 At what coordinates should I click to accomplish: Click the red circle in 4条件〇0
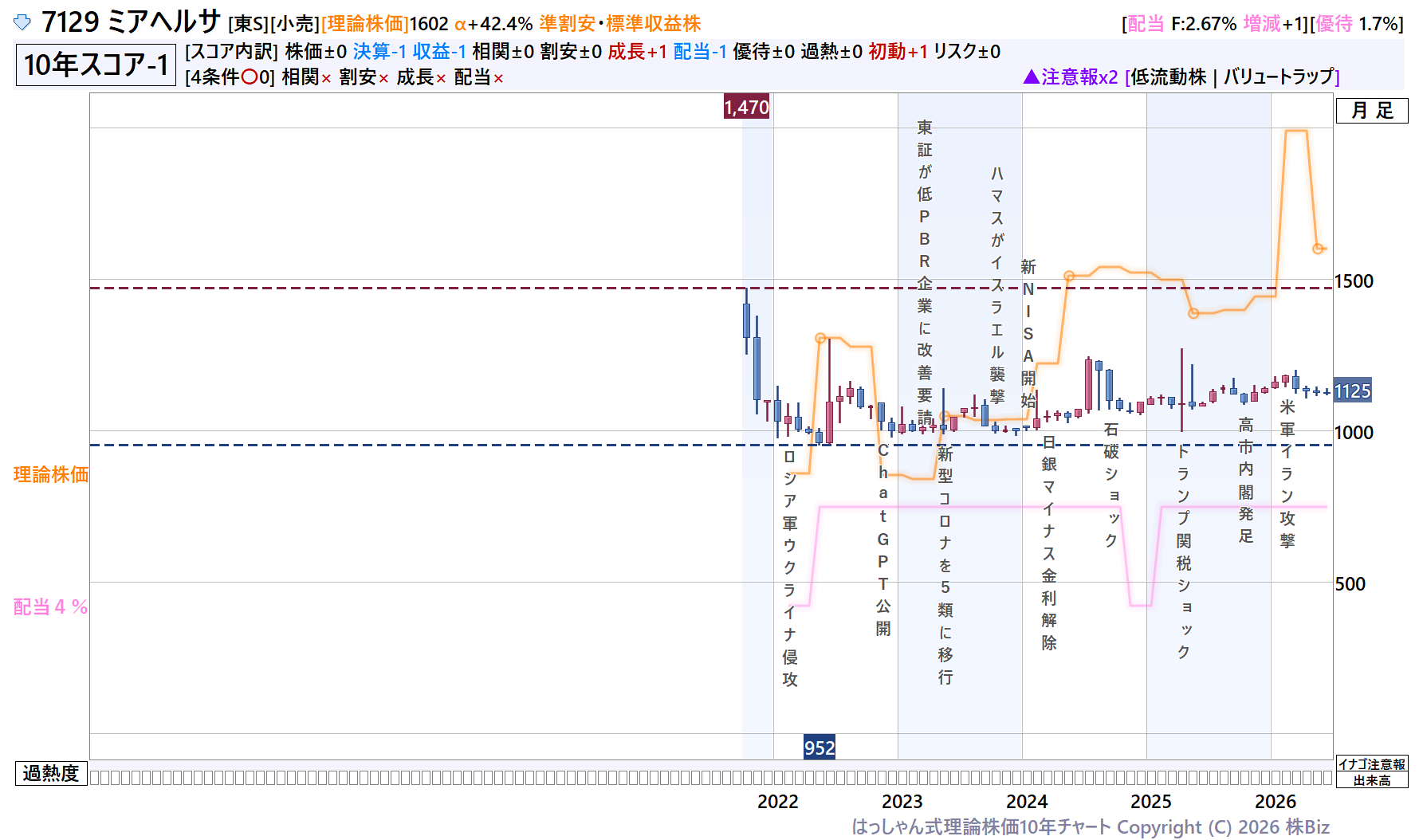[250, 77]
